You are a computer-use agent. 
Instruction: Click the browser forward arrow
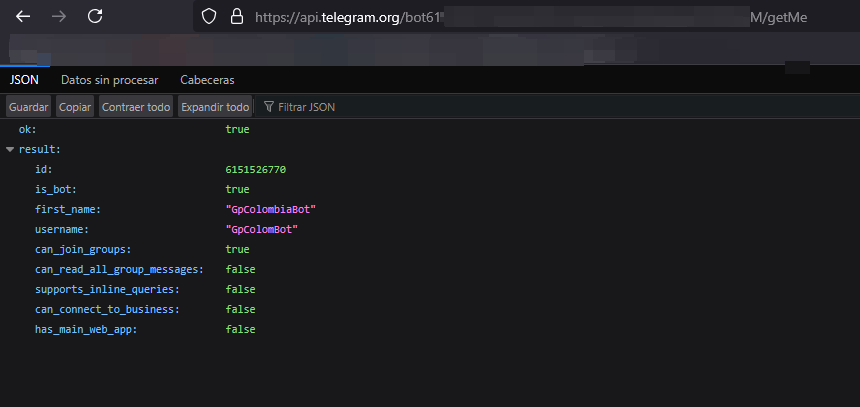tap(59, 17)
